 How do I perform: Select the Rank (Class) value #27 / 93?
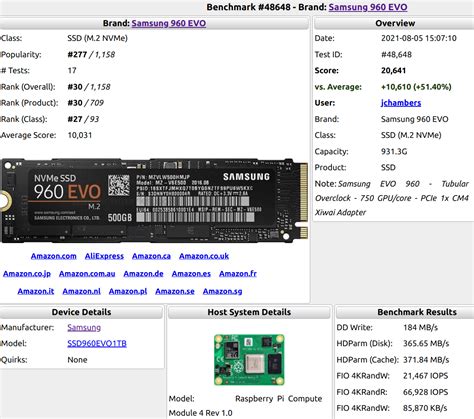(x=83, y=119)
